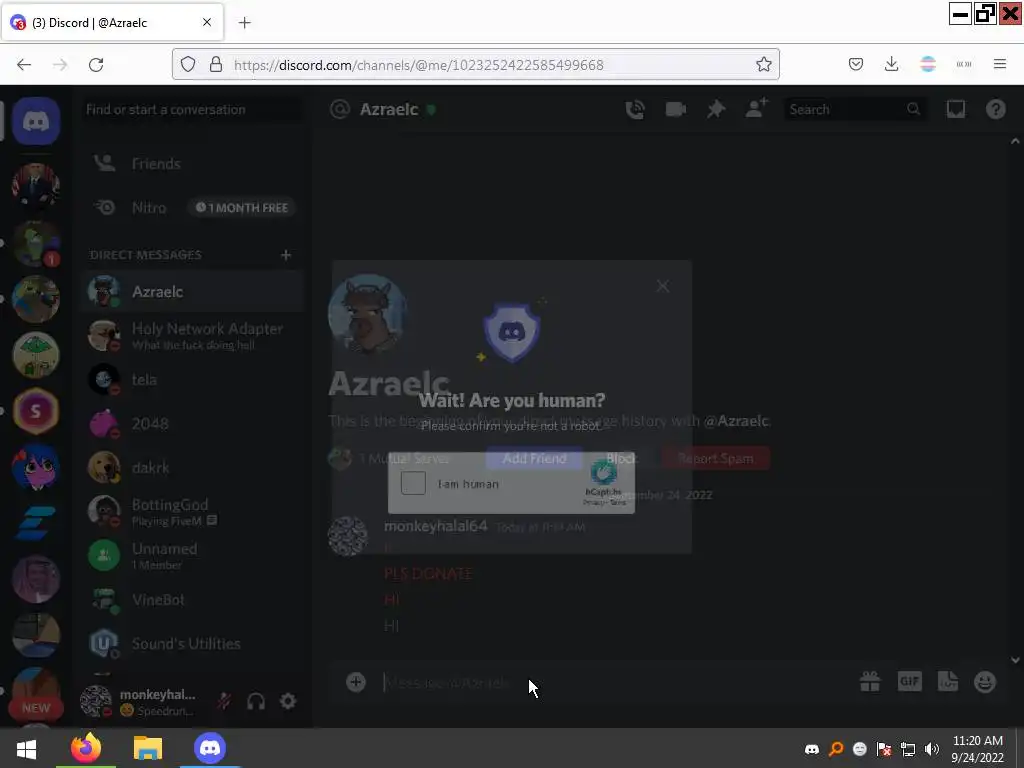
Task: Click the Add Friend button
Action: 534,458
